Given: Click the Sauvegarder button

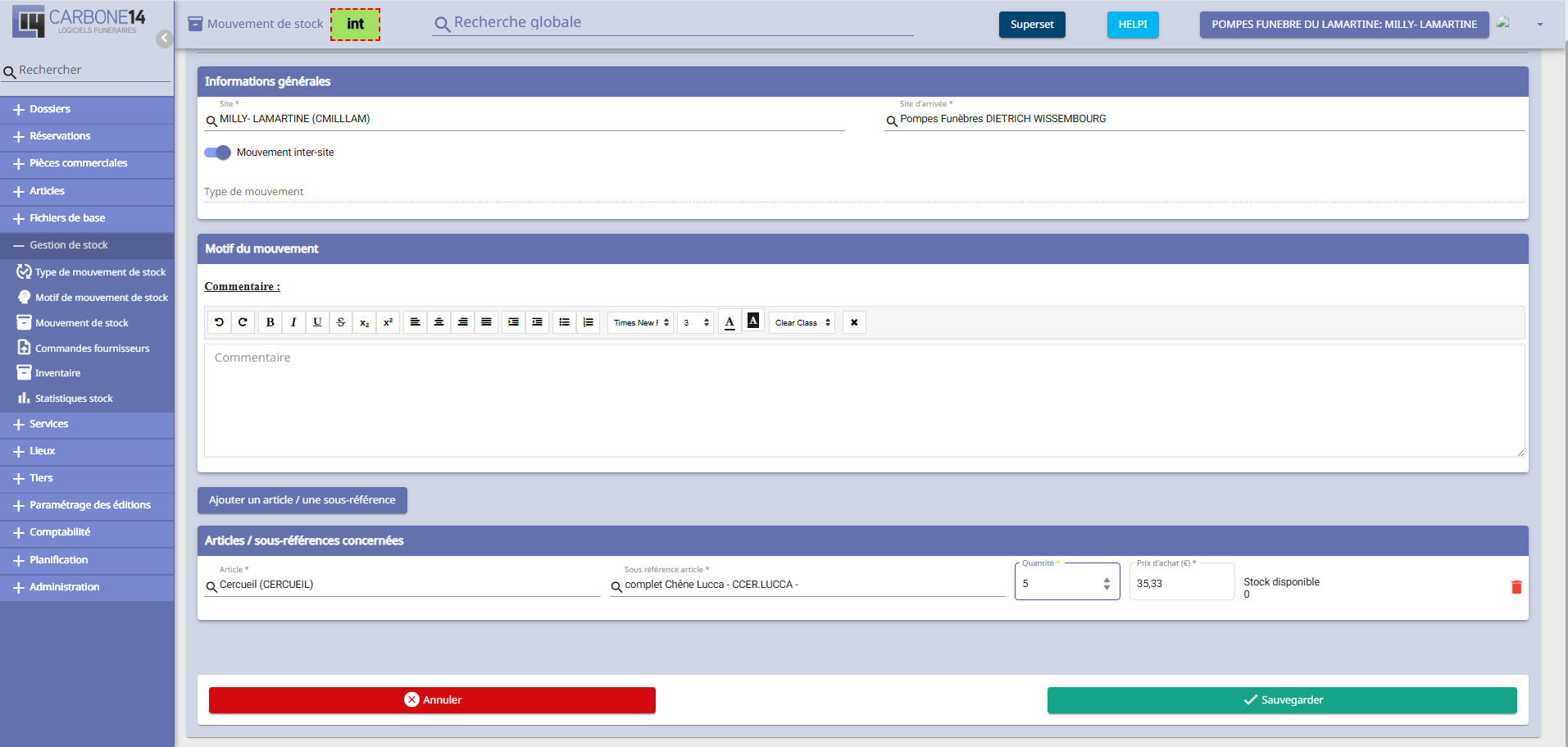Looking at the screenshot, I should 1281,700.
